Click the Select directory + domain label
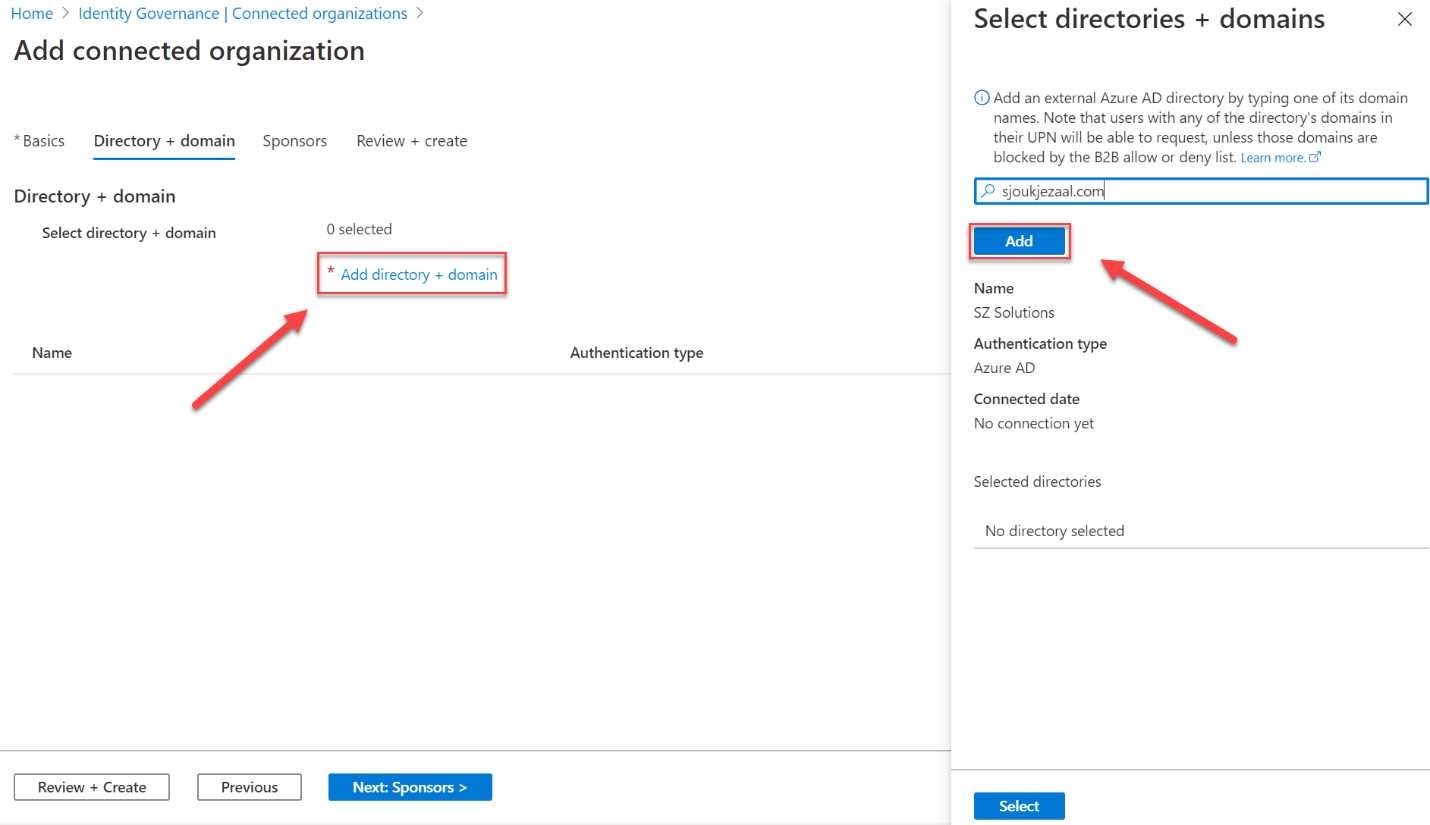The image size is (1430, 825). click(129, 233)
